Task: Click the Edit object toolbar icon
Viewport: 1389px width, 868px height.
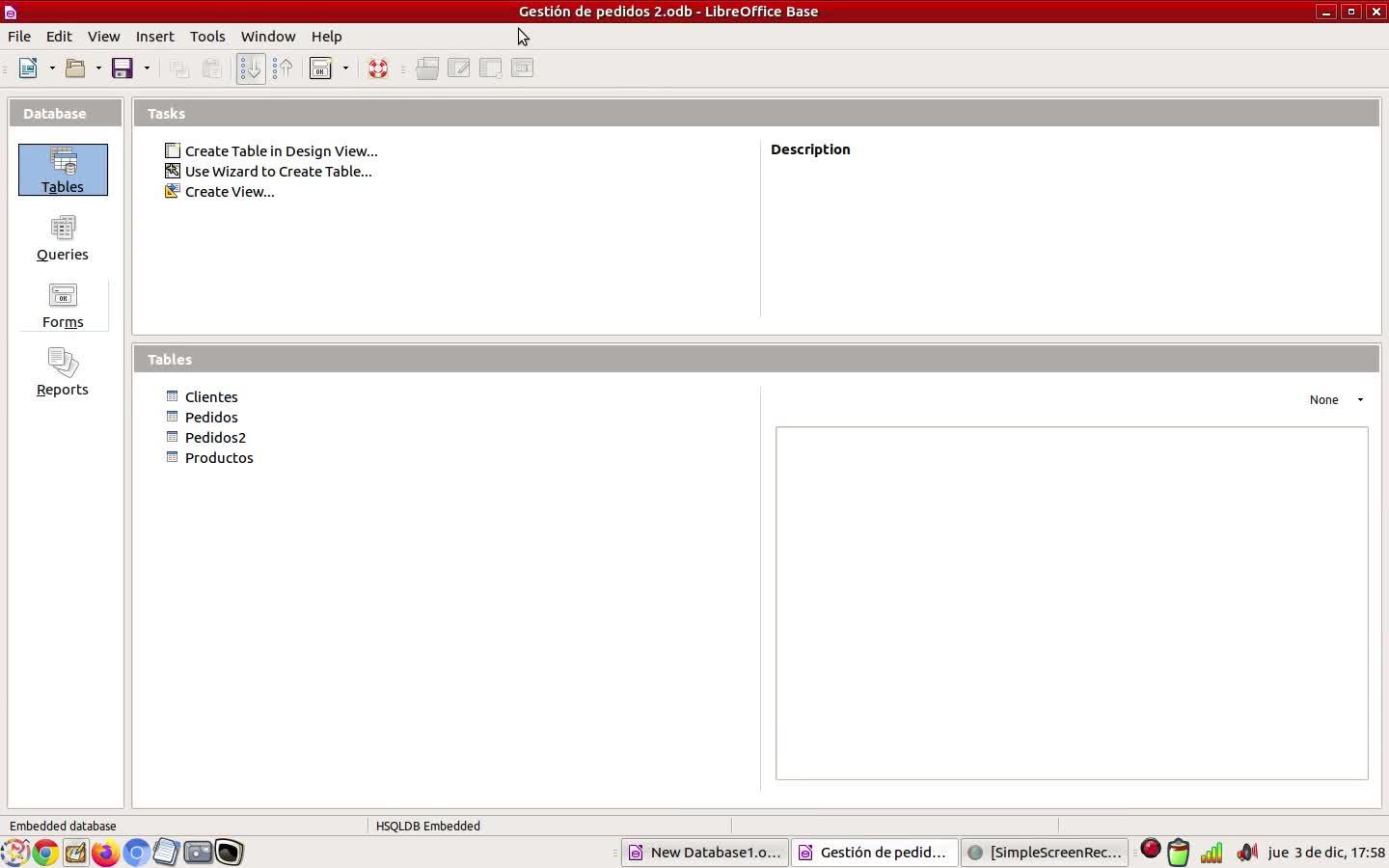Action: tap(459, 68)
